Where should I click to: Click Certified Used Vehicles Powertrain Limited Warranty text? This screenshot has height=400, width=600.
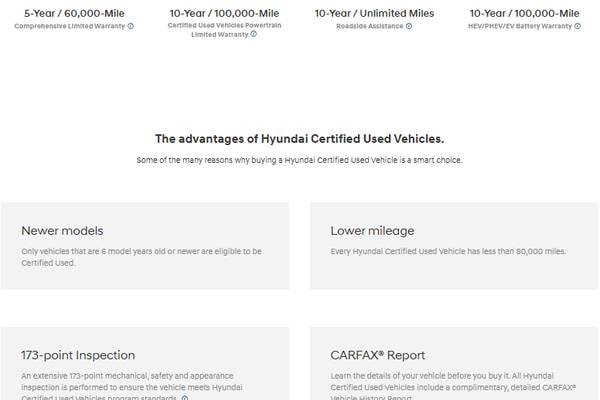pos(224,30)
